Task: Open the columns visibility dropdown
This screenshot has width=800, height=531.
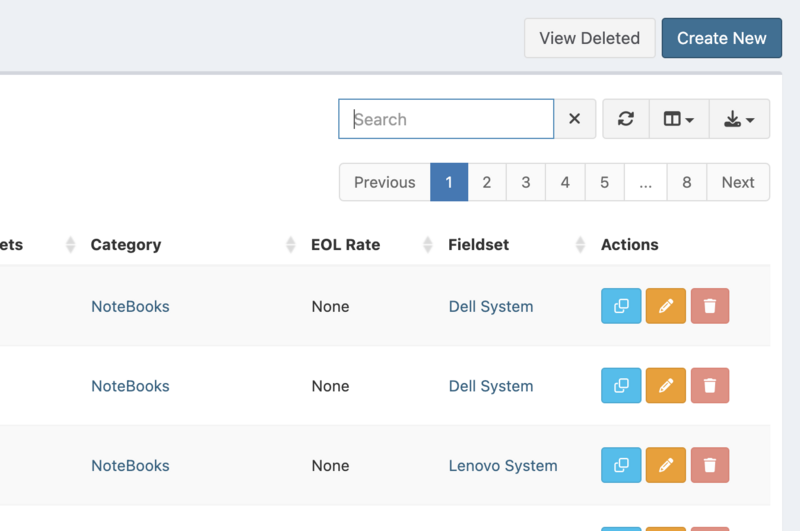Action: click(679, 119)
